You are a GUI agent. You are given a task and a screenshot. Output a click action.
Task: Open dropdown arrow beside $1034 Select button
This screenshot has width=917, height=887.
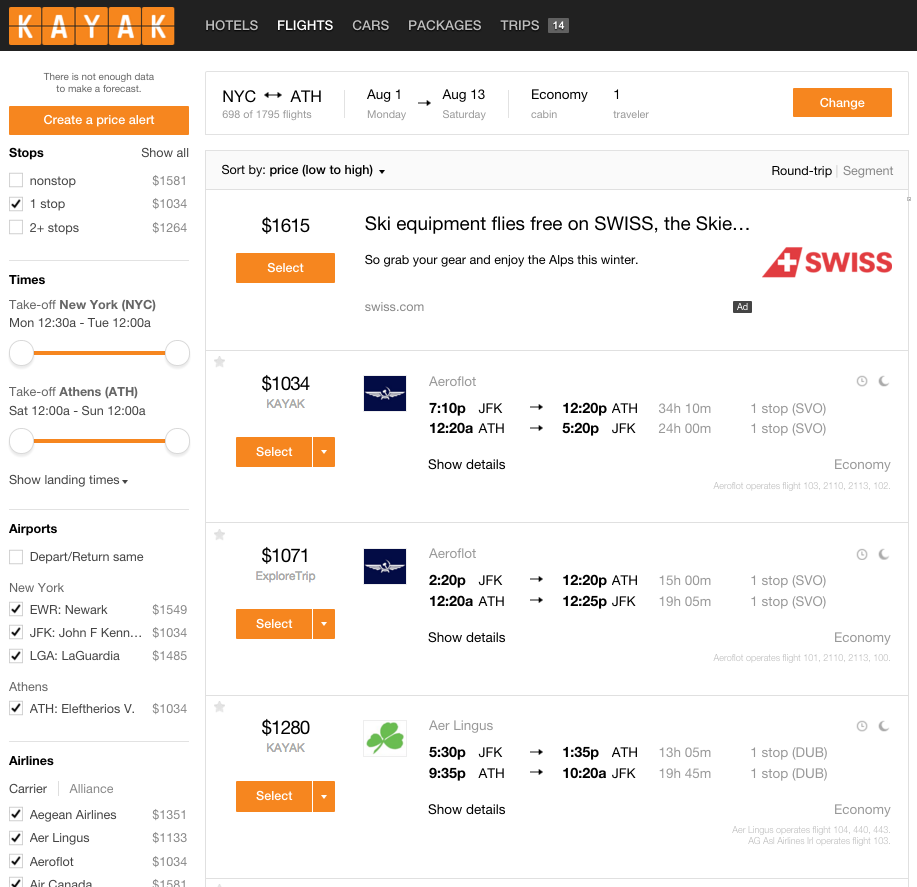pyautogui.click(x=324, y=452)
